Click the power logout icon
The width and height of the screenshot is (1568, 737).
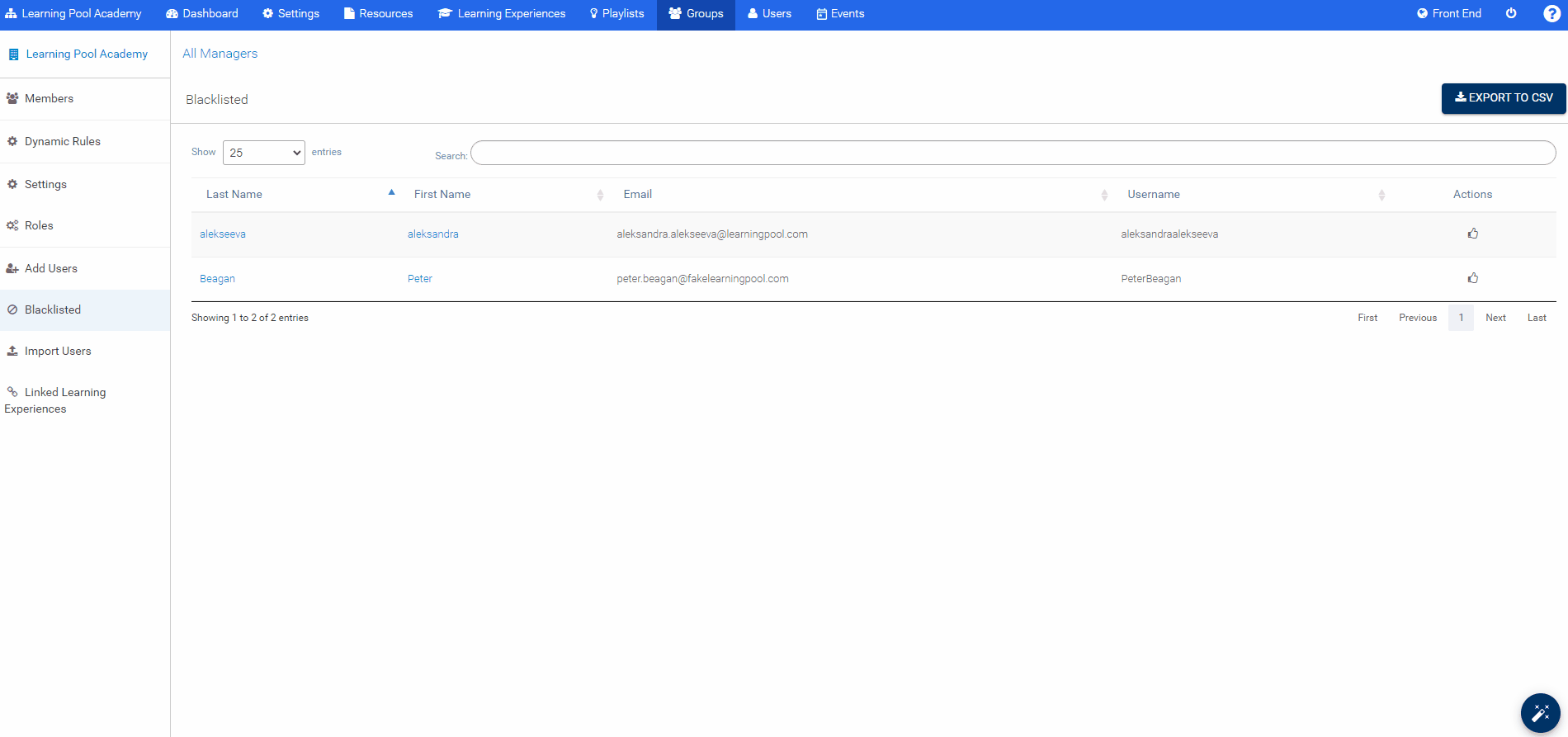coord(1511,13)
